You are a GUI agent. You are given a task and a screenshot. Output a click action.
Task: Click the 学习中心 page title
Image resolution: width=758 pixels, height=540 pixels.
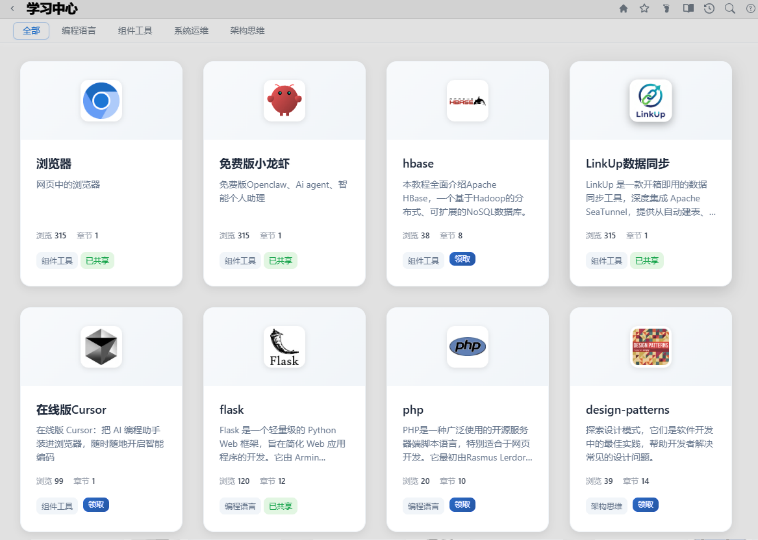(x=52, y=8)
